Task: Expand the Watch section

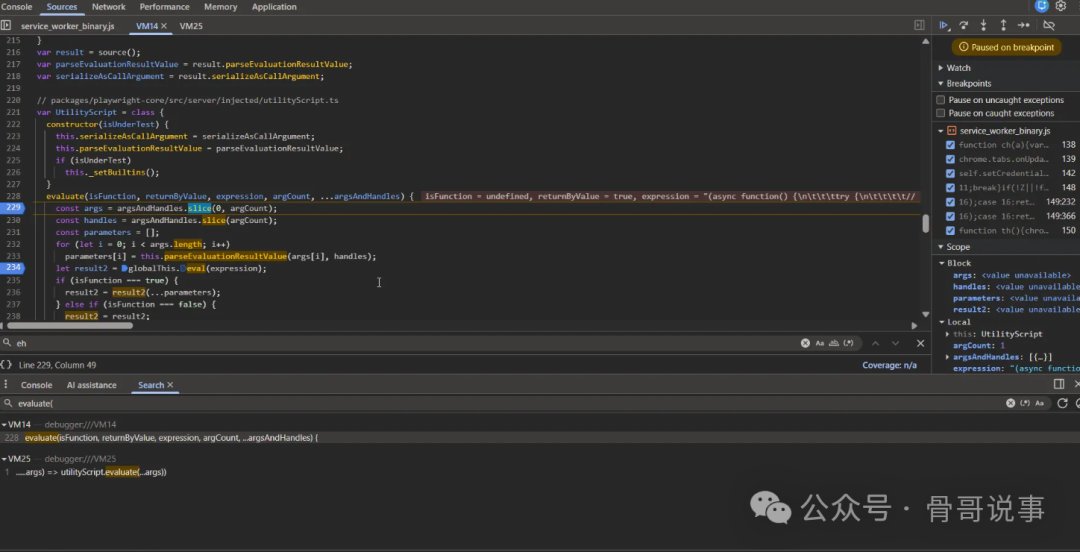Action: point(941,68)
